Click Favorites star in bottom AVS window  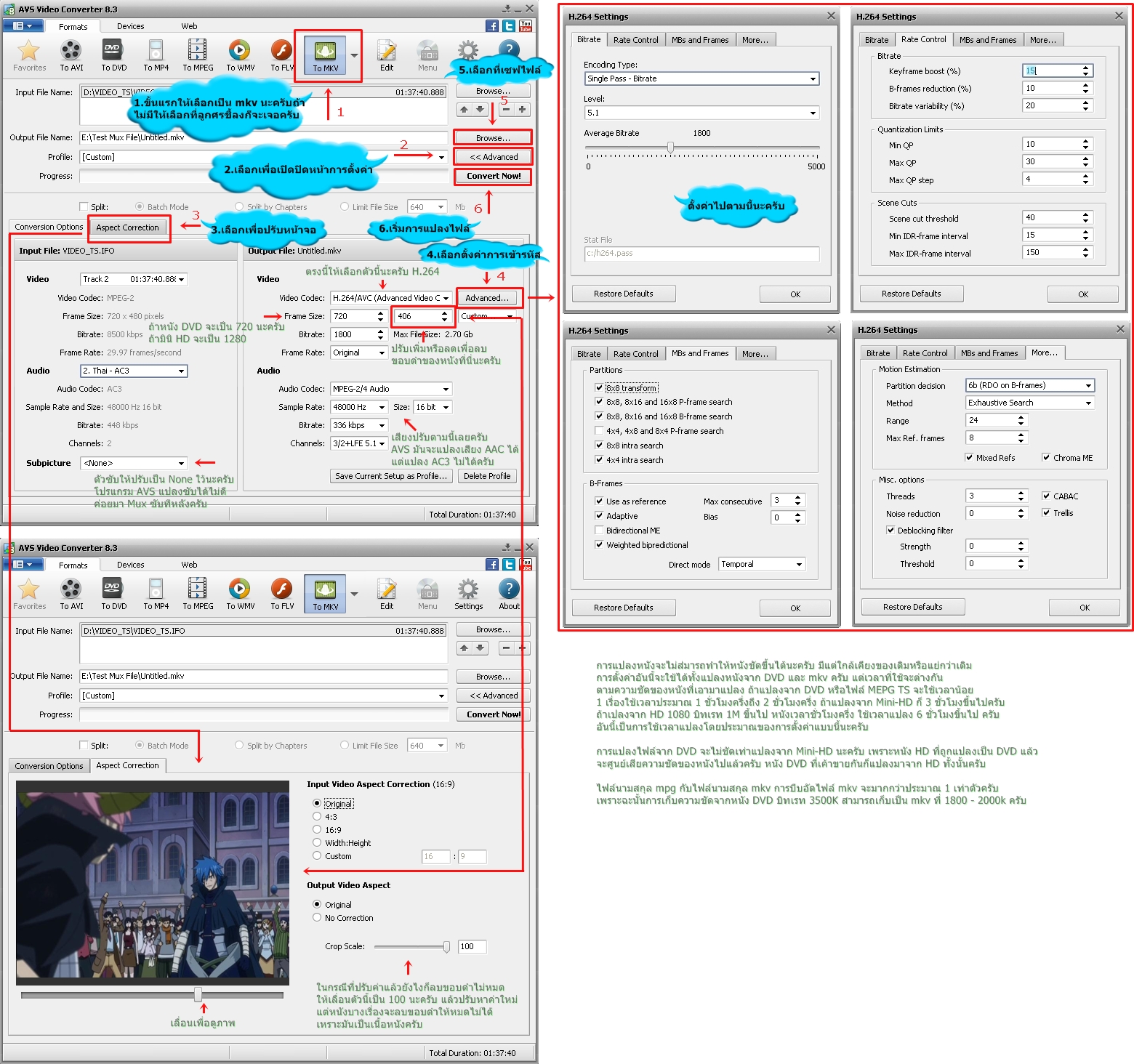tap(29, 595)
